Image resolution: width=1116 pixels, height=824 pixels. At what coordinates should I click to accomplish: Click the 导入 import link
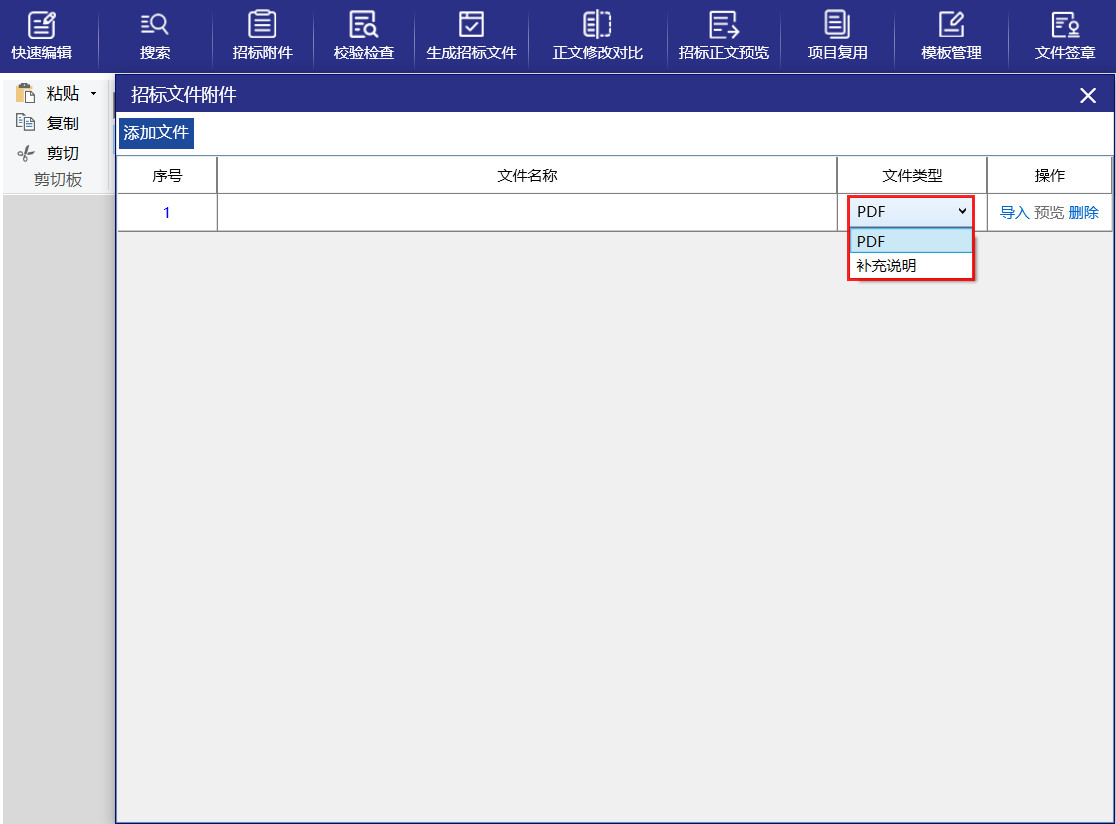[x=1014, y=212]
